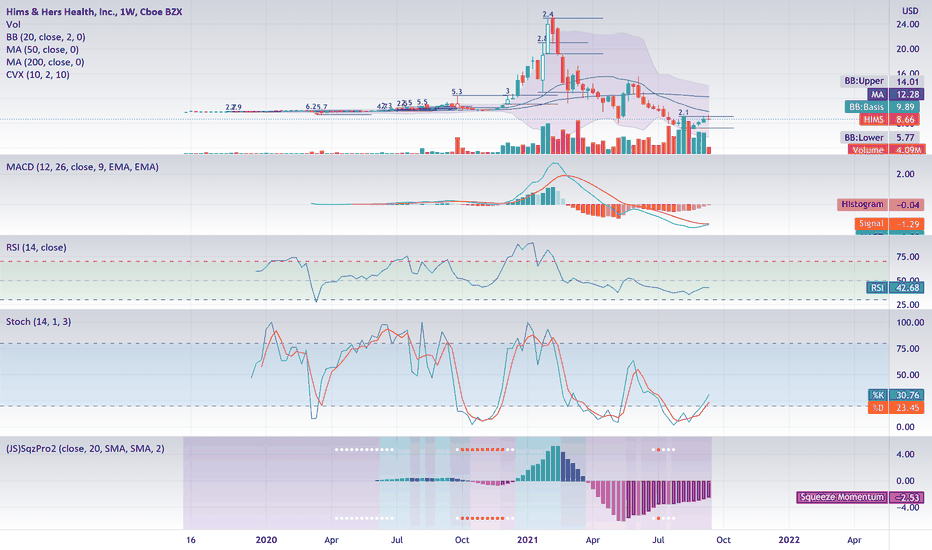
Task: Click the 2022 label on the time axis
Action: point(789,540)
